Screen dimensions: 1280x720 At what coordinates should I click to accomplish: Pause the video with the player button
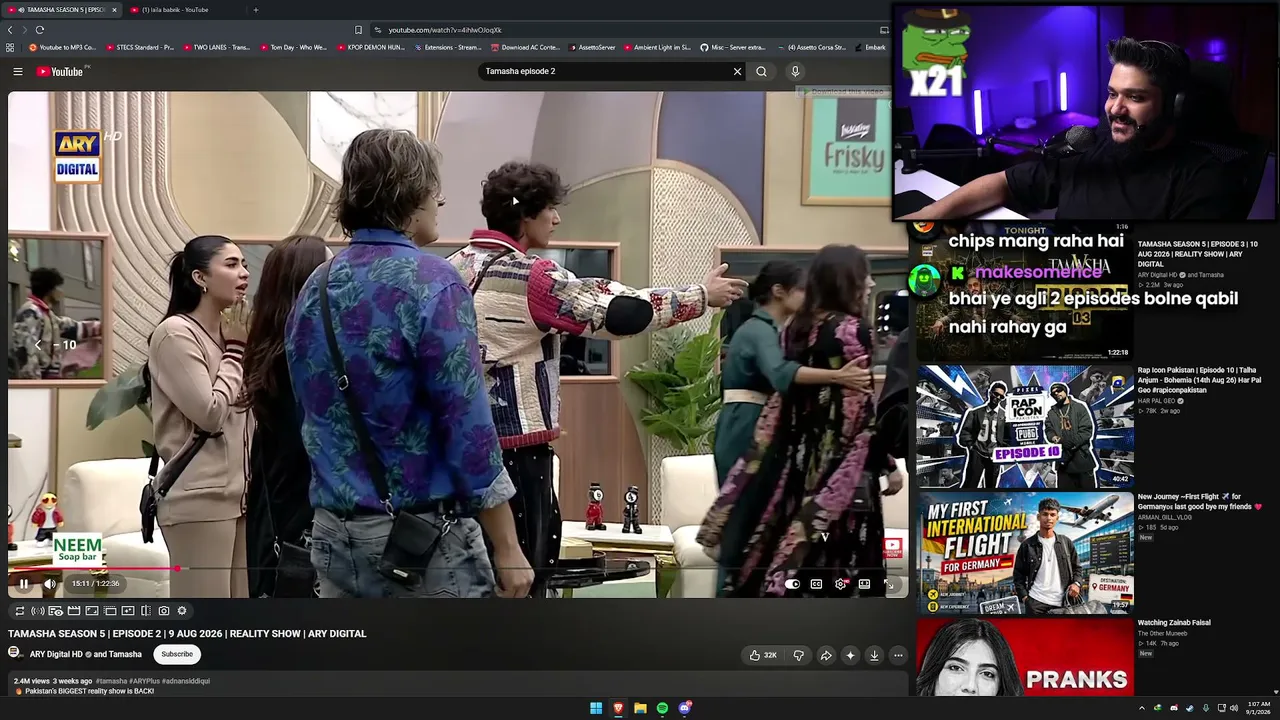tap(24, 584)
